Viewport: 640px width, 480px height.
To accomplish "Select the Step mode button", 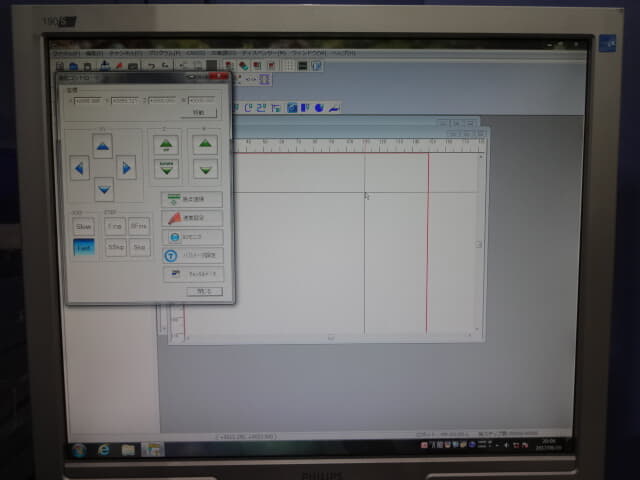I will (139, 247).
